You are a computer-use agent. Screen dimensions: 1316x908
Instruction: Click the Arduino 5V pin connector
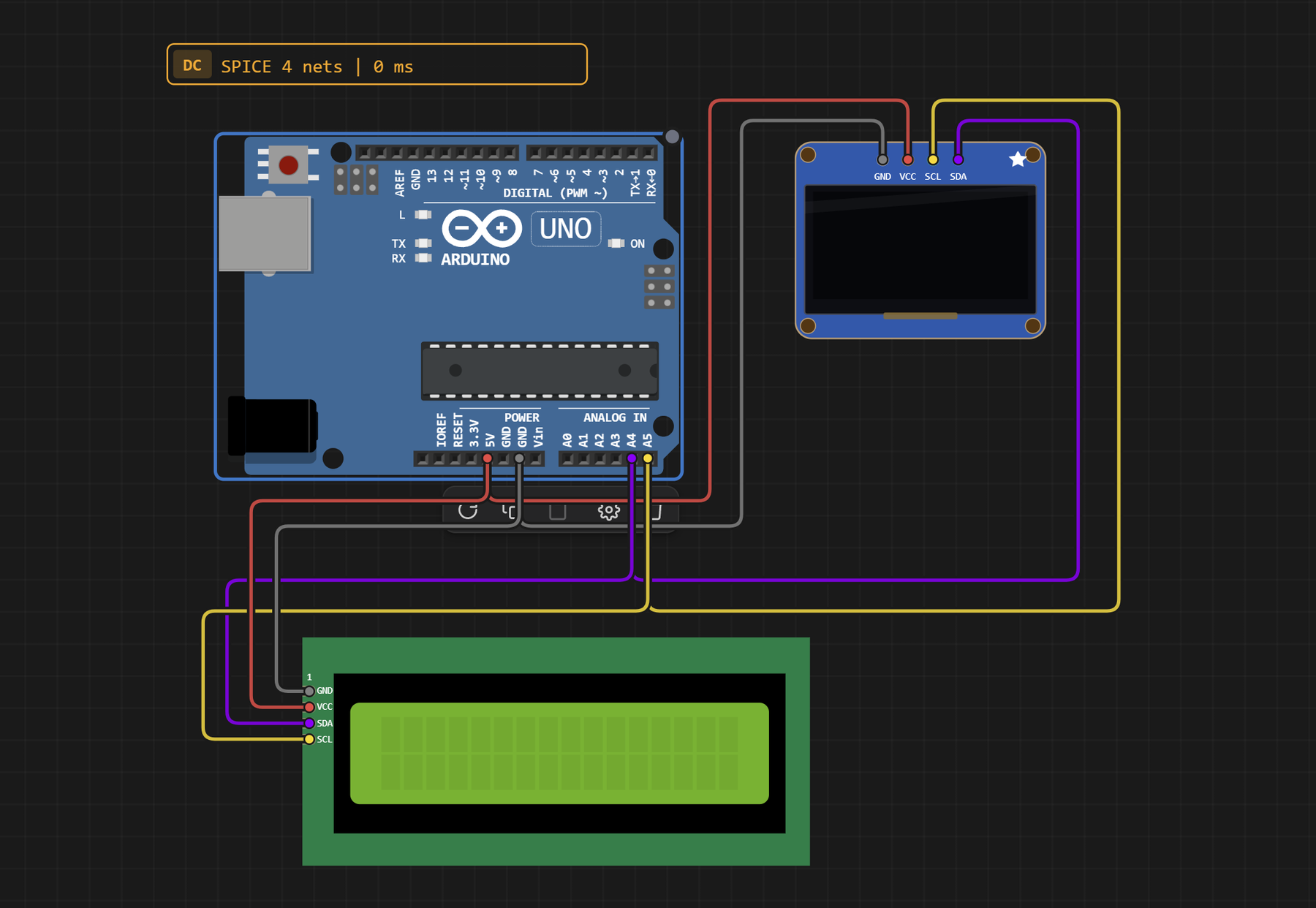(488, 458)
